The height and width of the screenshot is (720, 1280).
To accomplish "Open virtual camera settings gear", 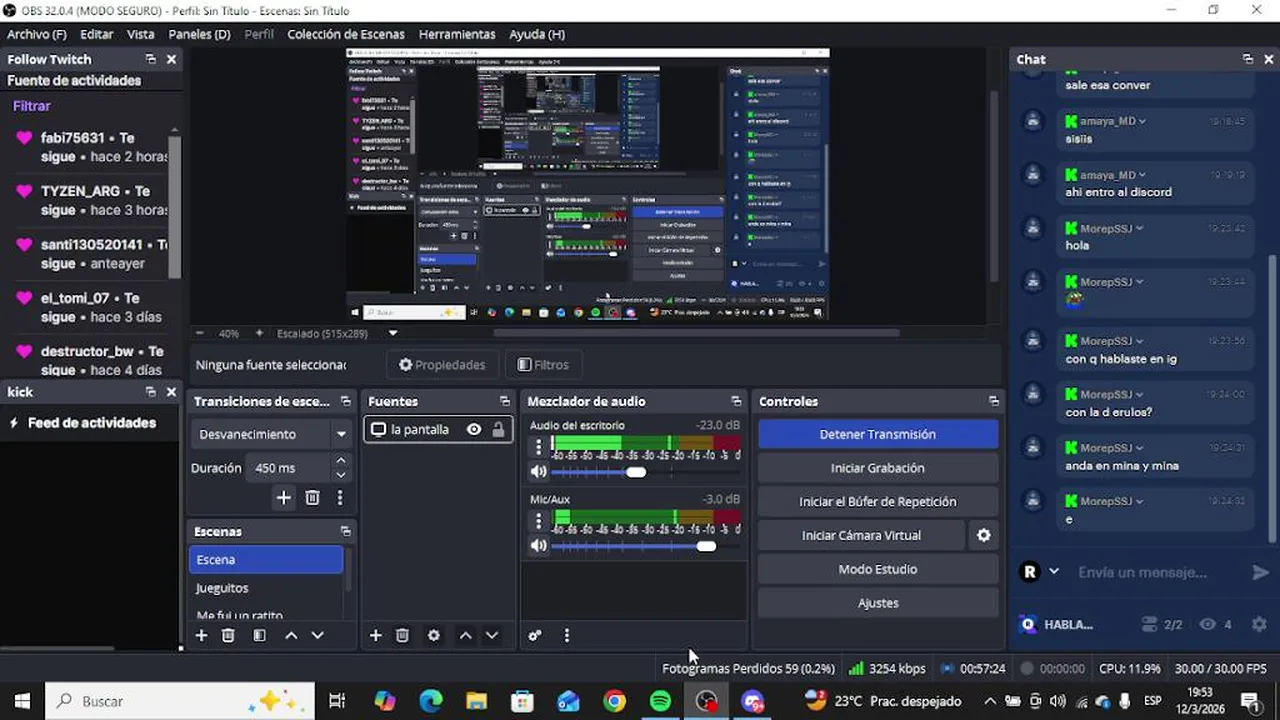I will [984, 535].
